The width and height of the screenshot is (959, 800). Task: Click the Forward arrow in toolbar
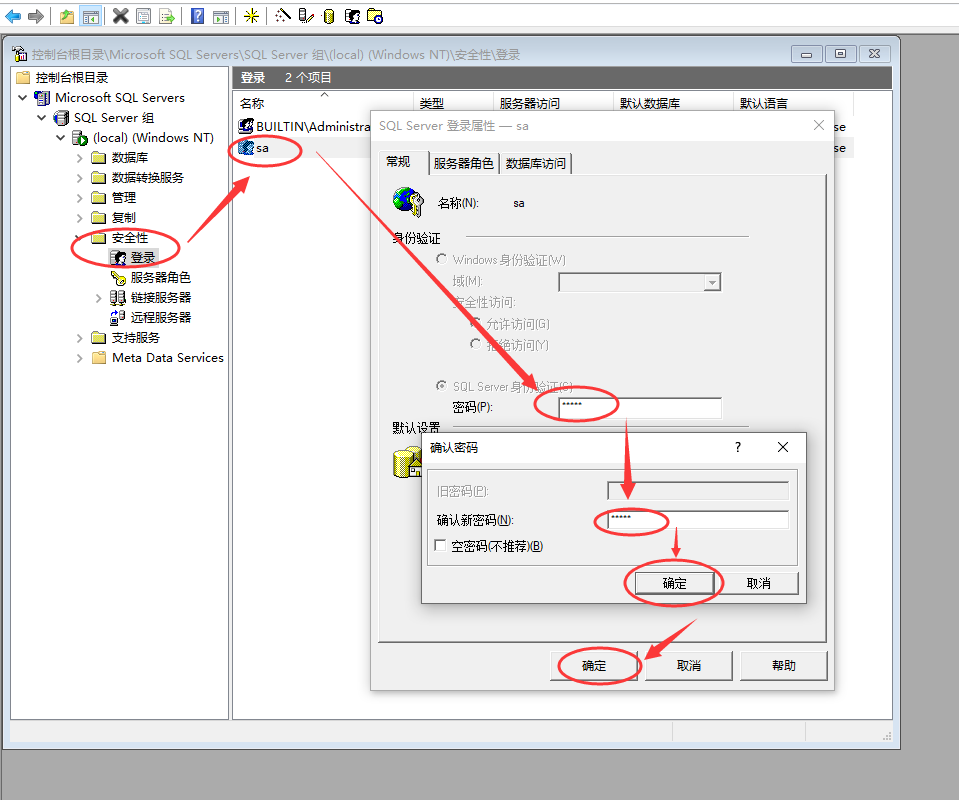click(x=36, y=17)
